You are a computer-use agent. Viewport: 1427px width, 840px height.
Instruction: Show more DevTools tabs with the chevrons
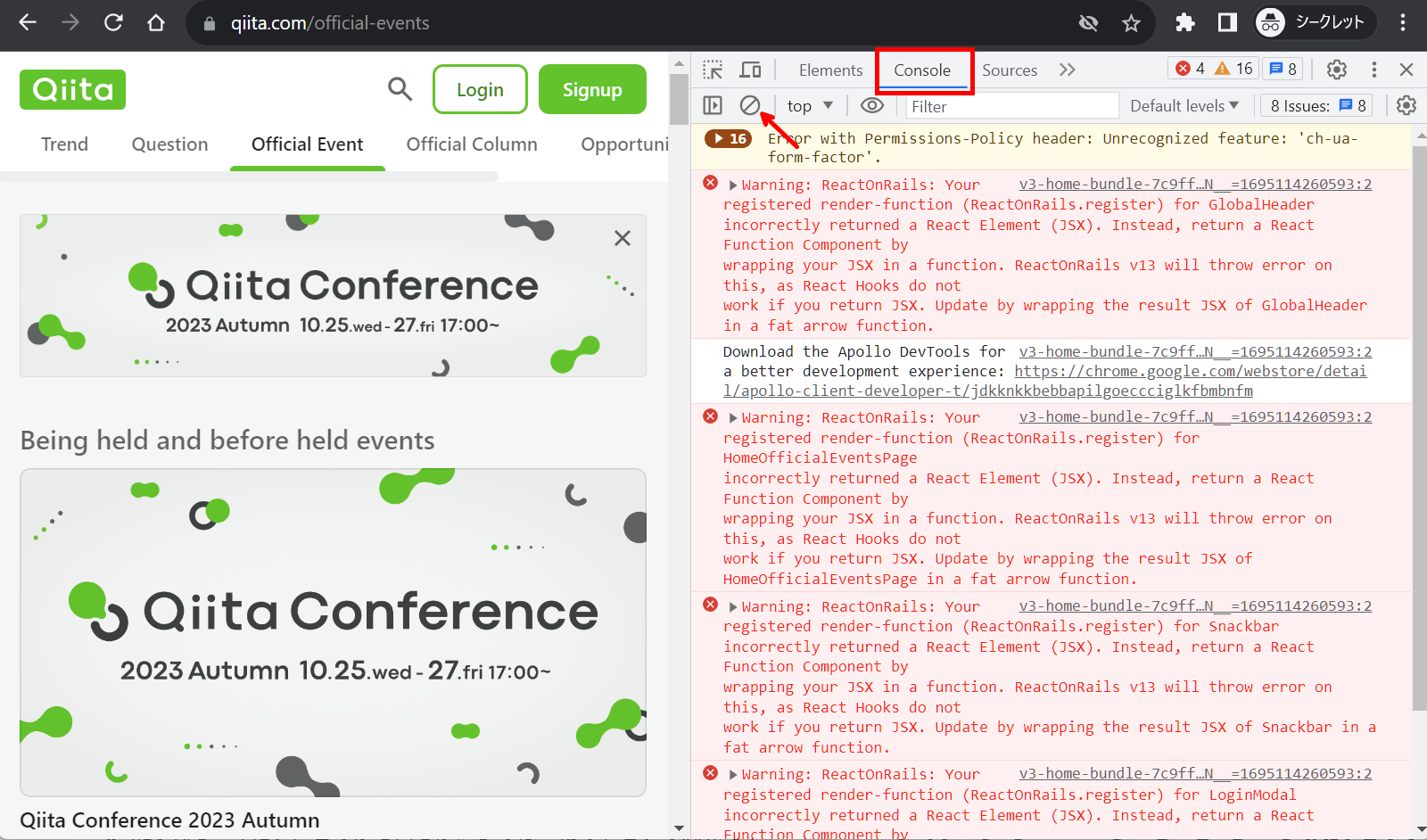[1068, 70]
